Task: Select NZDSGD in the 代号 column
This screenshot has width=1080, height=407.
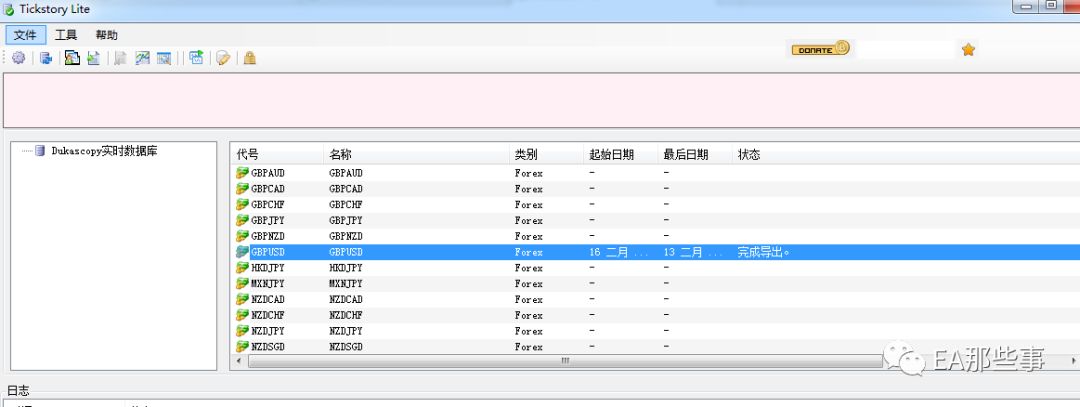Action: [x=268, y=348]
